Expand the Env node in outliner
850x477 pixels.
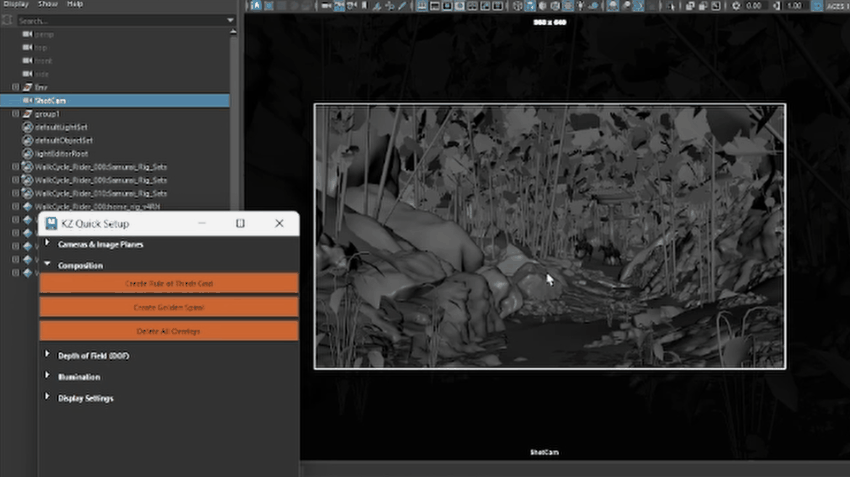pos(15,88)
